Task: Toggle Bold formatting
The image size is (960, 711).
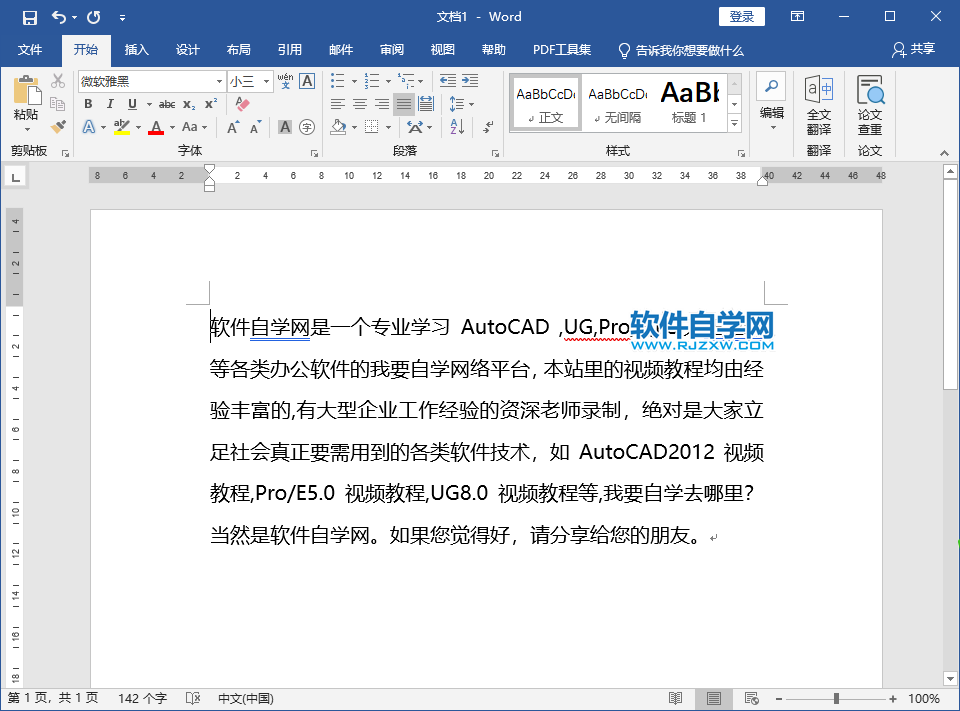Action: 88,104
